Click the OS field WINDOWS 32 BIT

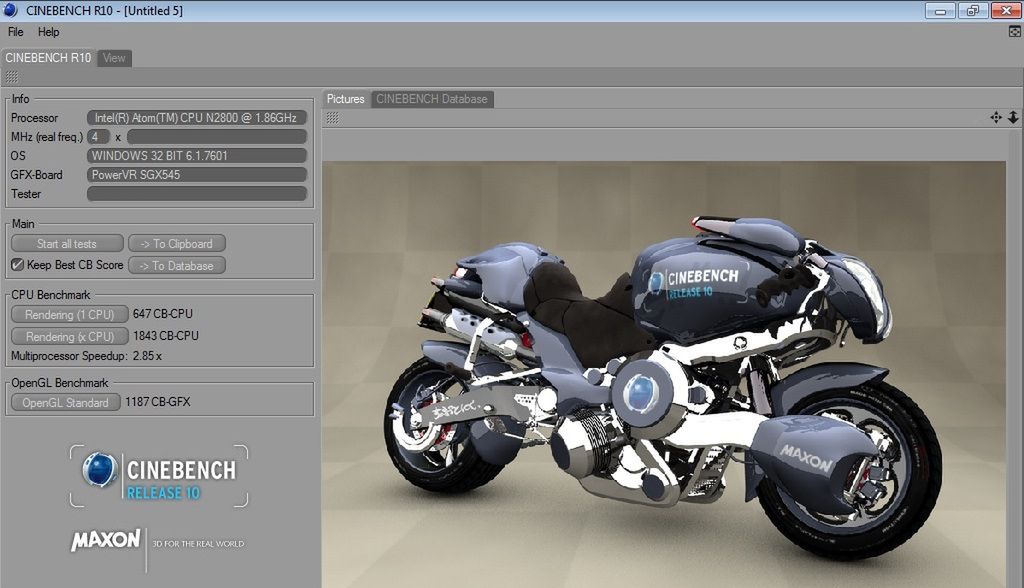tap(197, 155)
